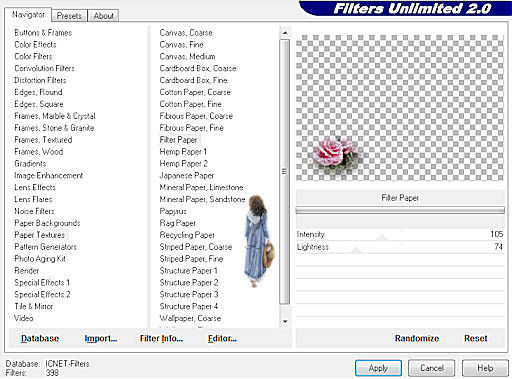This screenshot has width=512, height=379.
Task: Reset the filter parameters
Action: 476,338
